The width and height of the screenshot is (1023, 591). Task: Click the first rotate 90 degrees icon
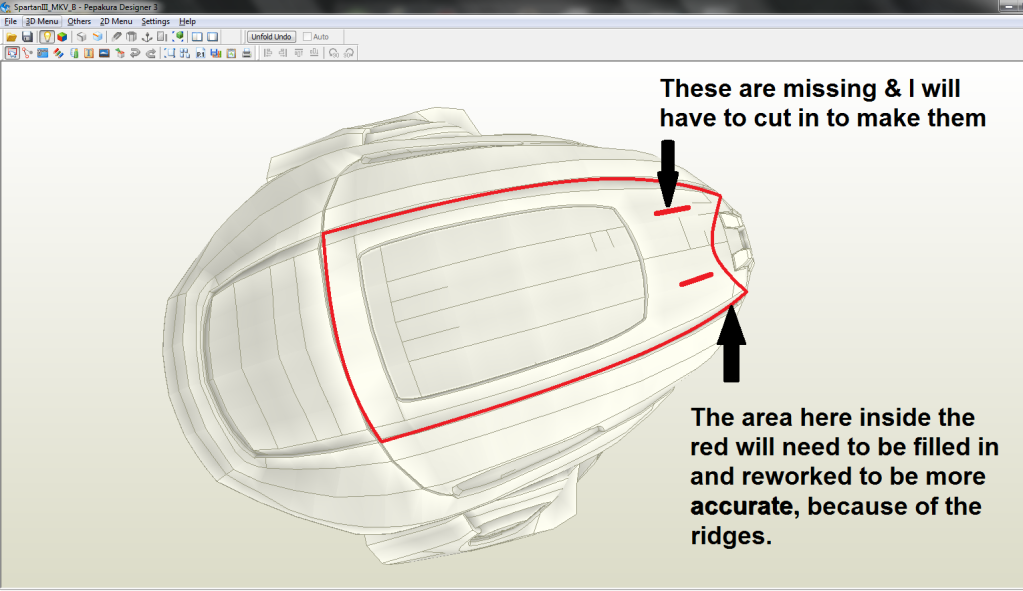pyautogui.click(x=333, y=53)
